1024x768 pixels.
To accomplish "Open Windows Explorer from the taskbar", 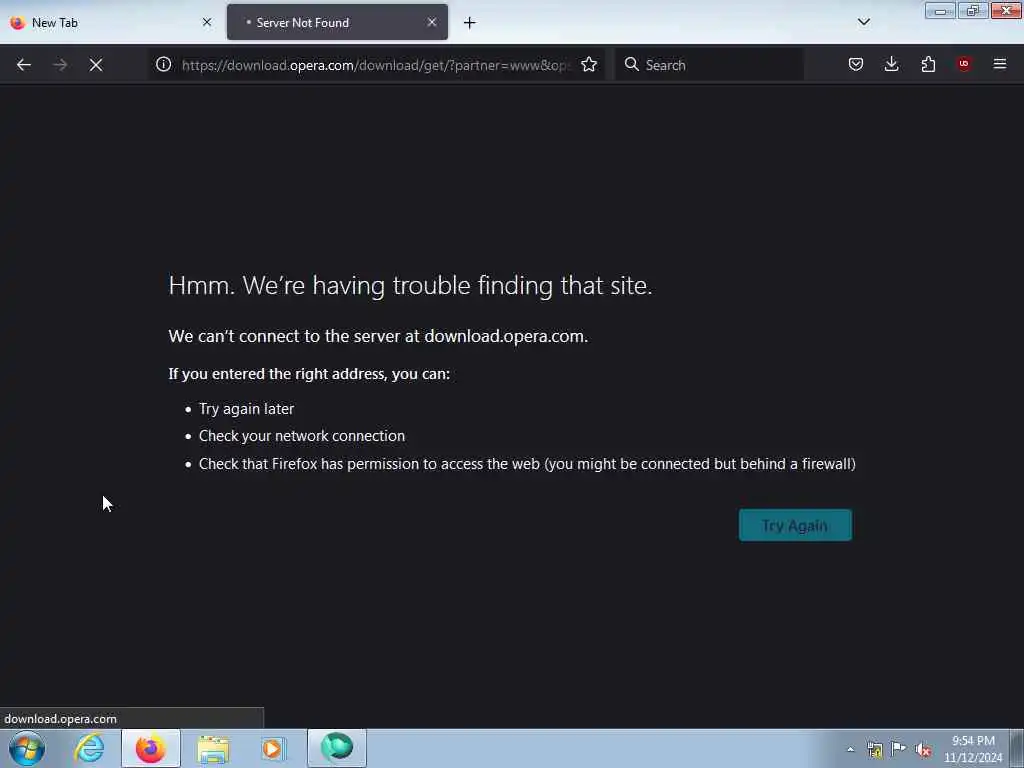I will (213, 748).
